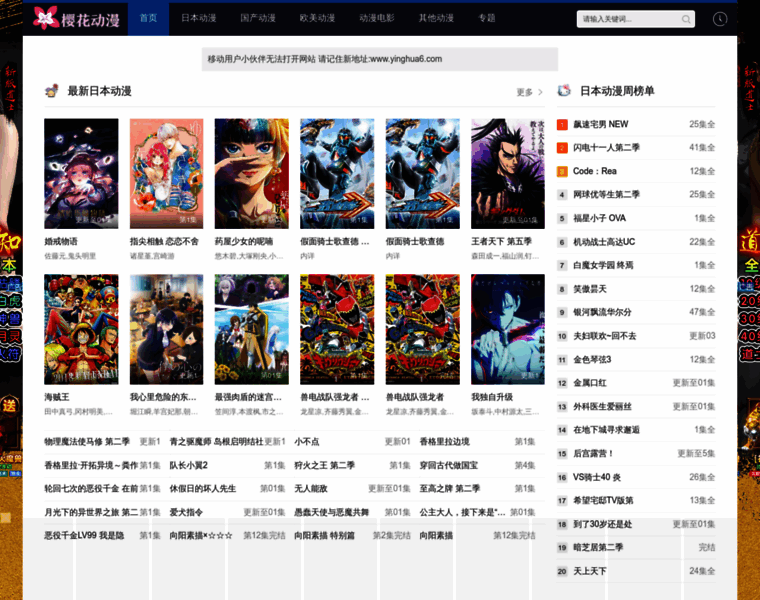Switch to the 首页 tab

point(148,18)
